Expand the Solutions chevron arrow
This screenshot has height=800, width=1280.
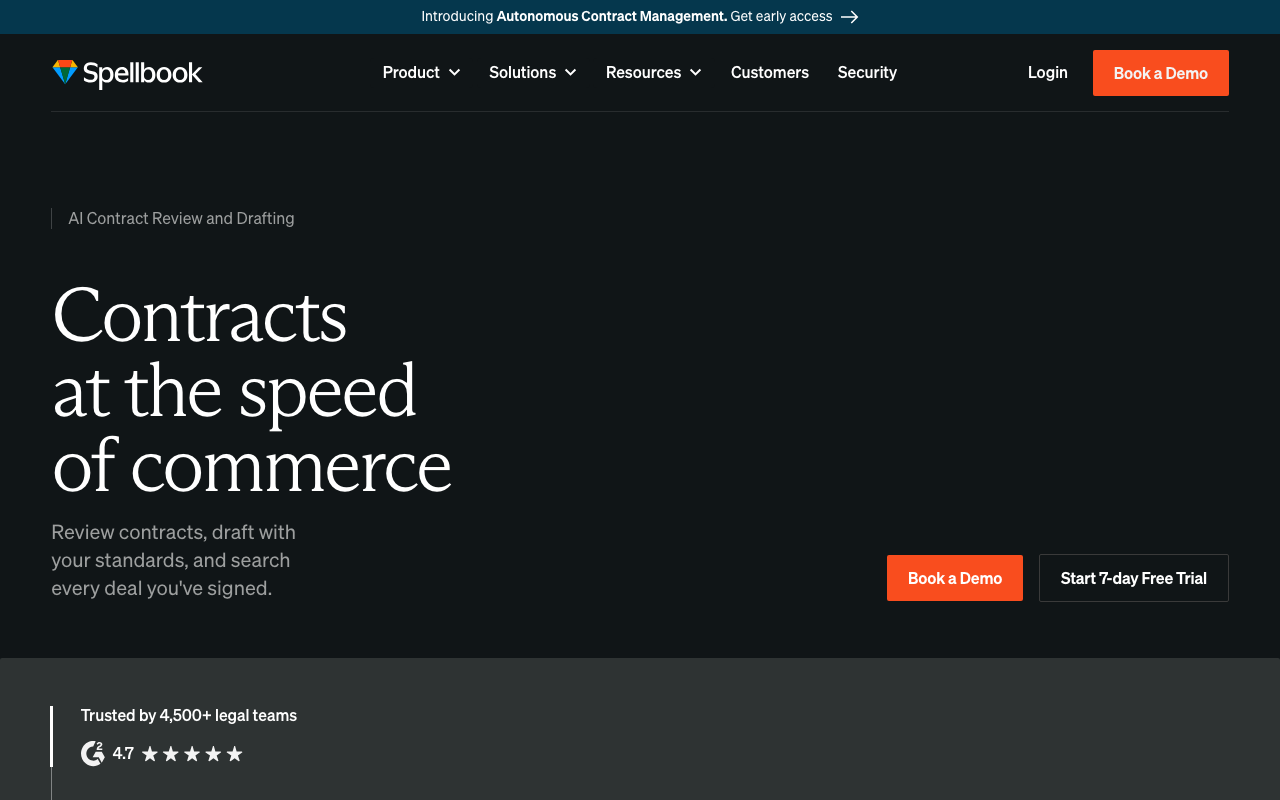coord(570,73)
